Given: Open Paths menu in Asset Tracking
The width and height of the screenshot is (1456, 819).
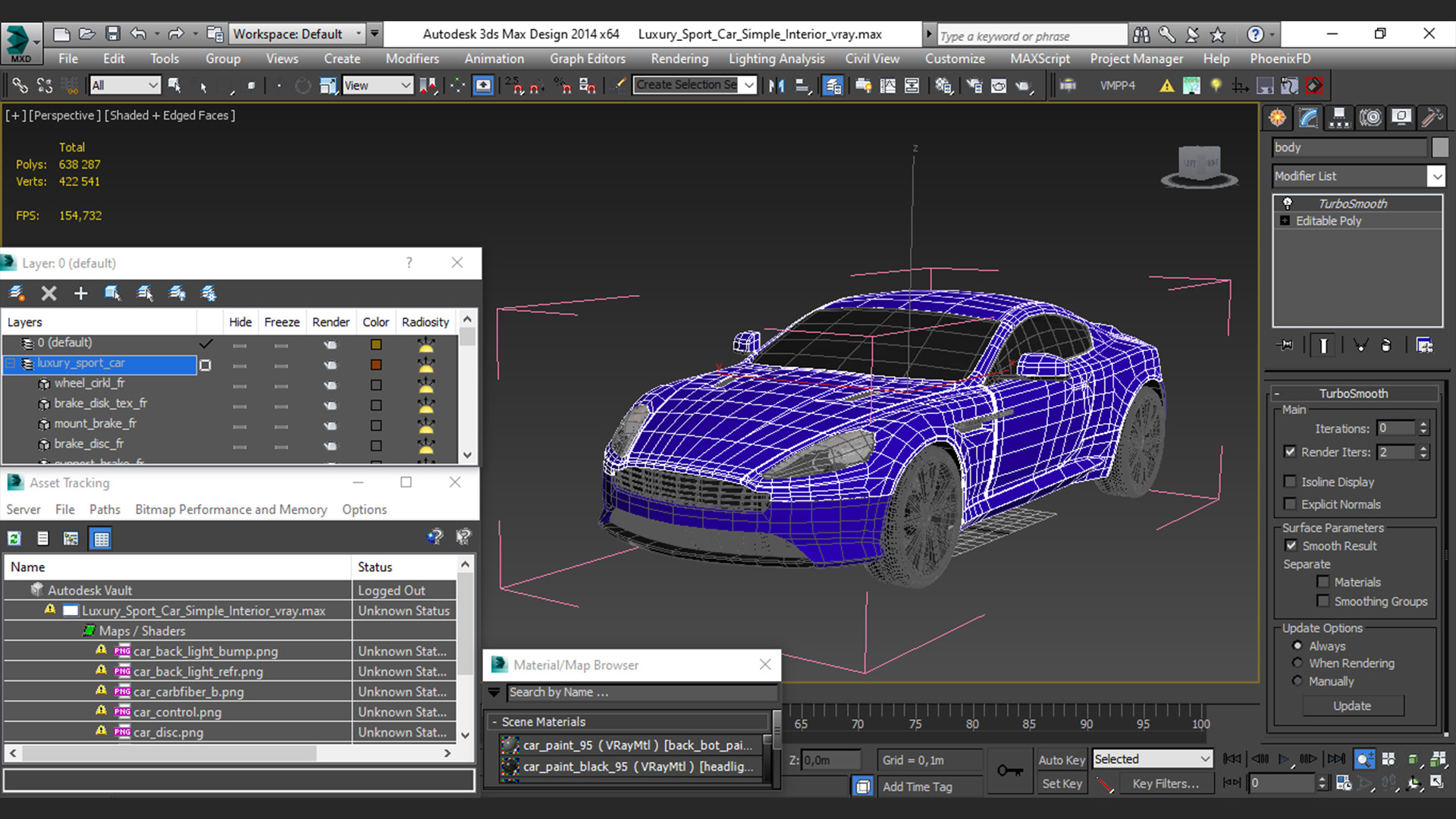Looking at the screenshot, I should click(105, 510).
